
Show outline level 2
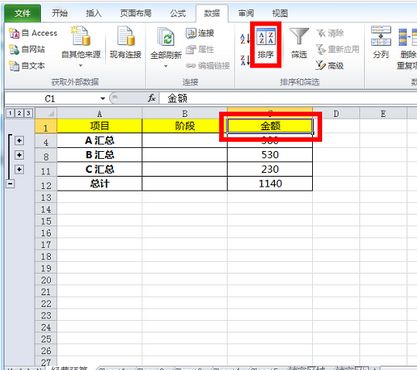tap(19, 113)
